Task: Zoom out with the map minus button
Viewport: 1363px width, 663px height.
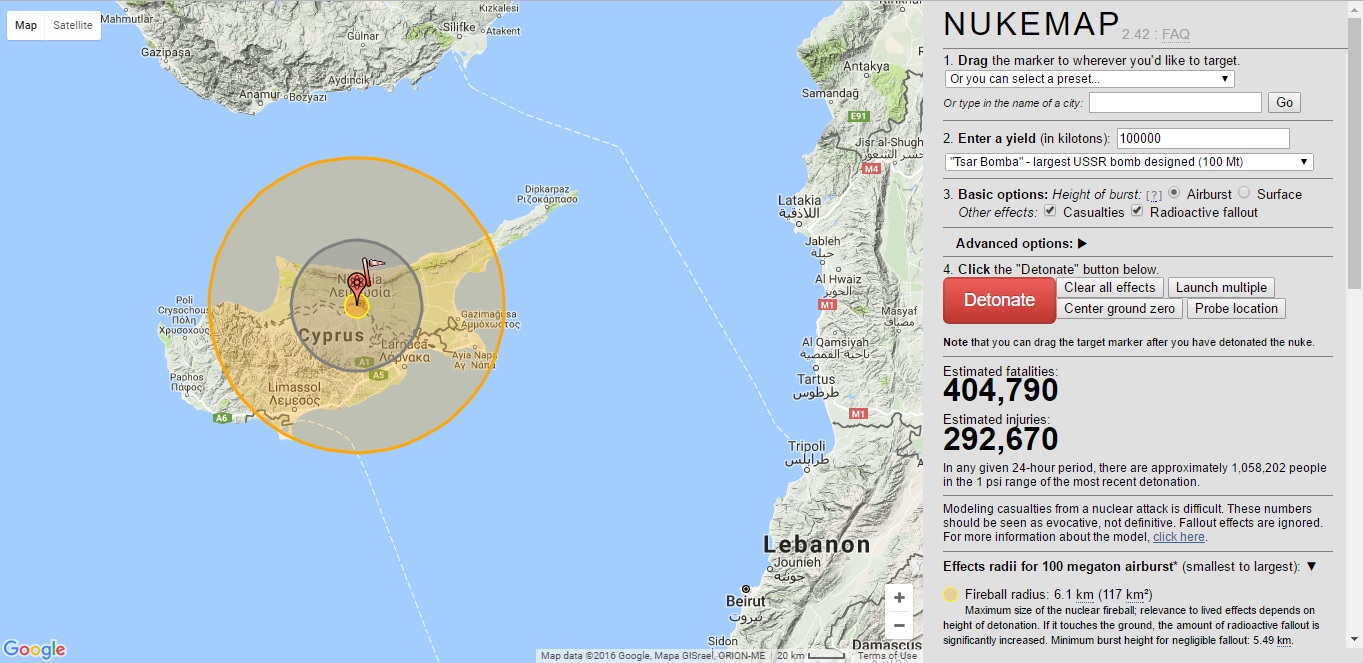Action: tap(899, 626)
